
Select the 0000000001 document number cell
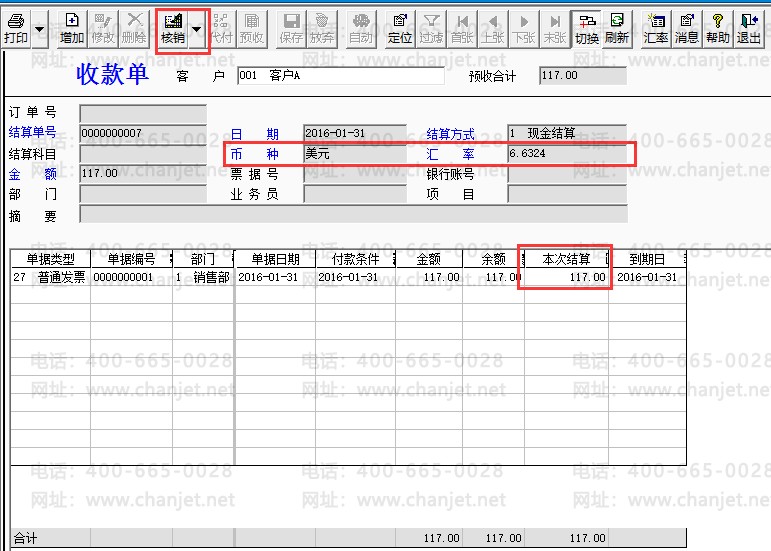[131, 277]
